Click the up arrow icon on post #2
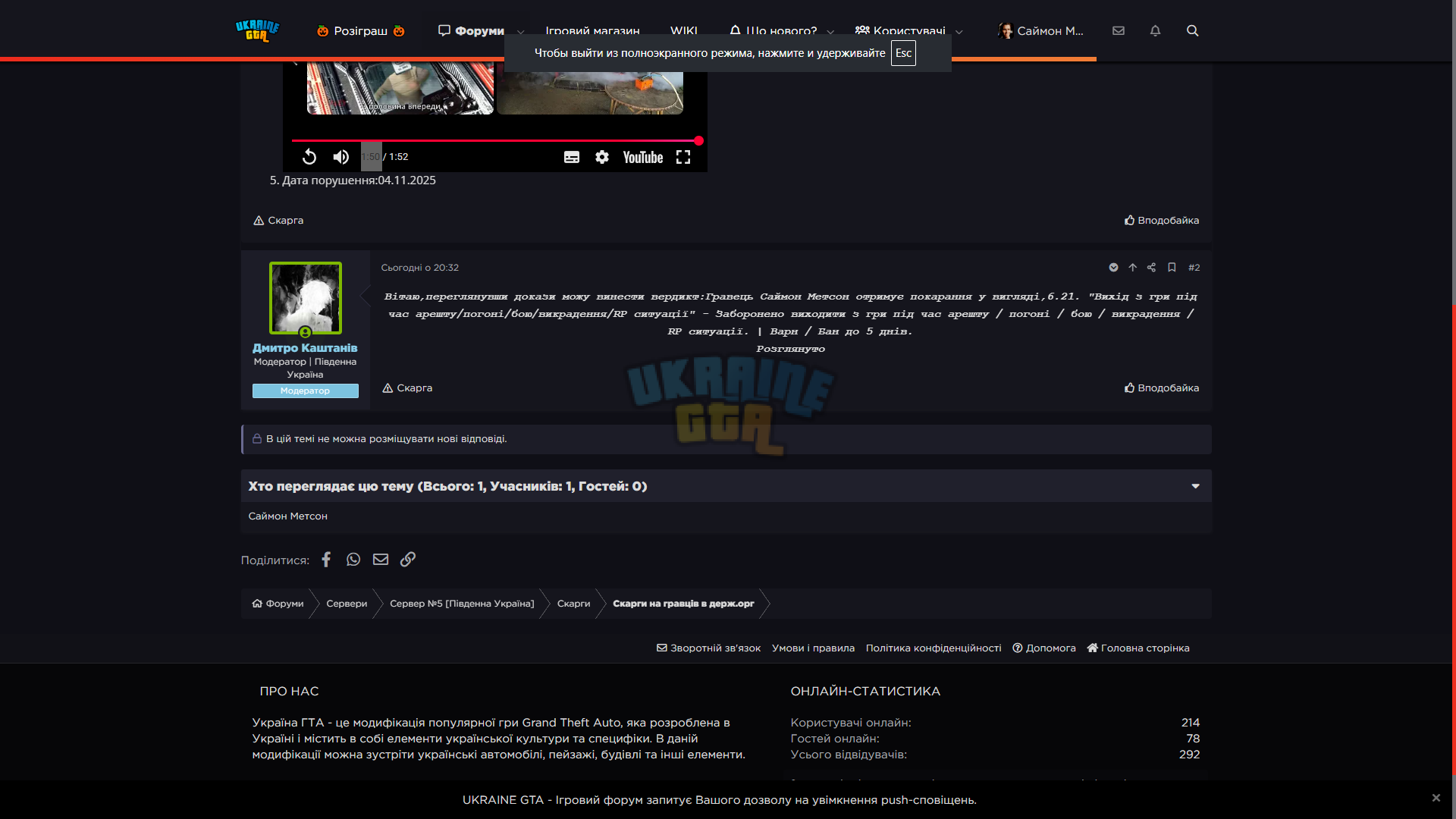 tap(1132, 268)
